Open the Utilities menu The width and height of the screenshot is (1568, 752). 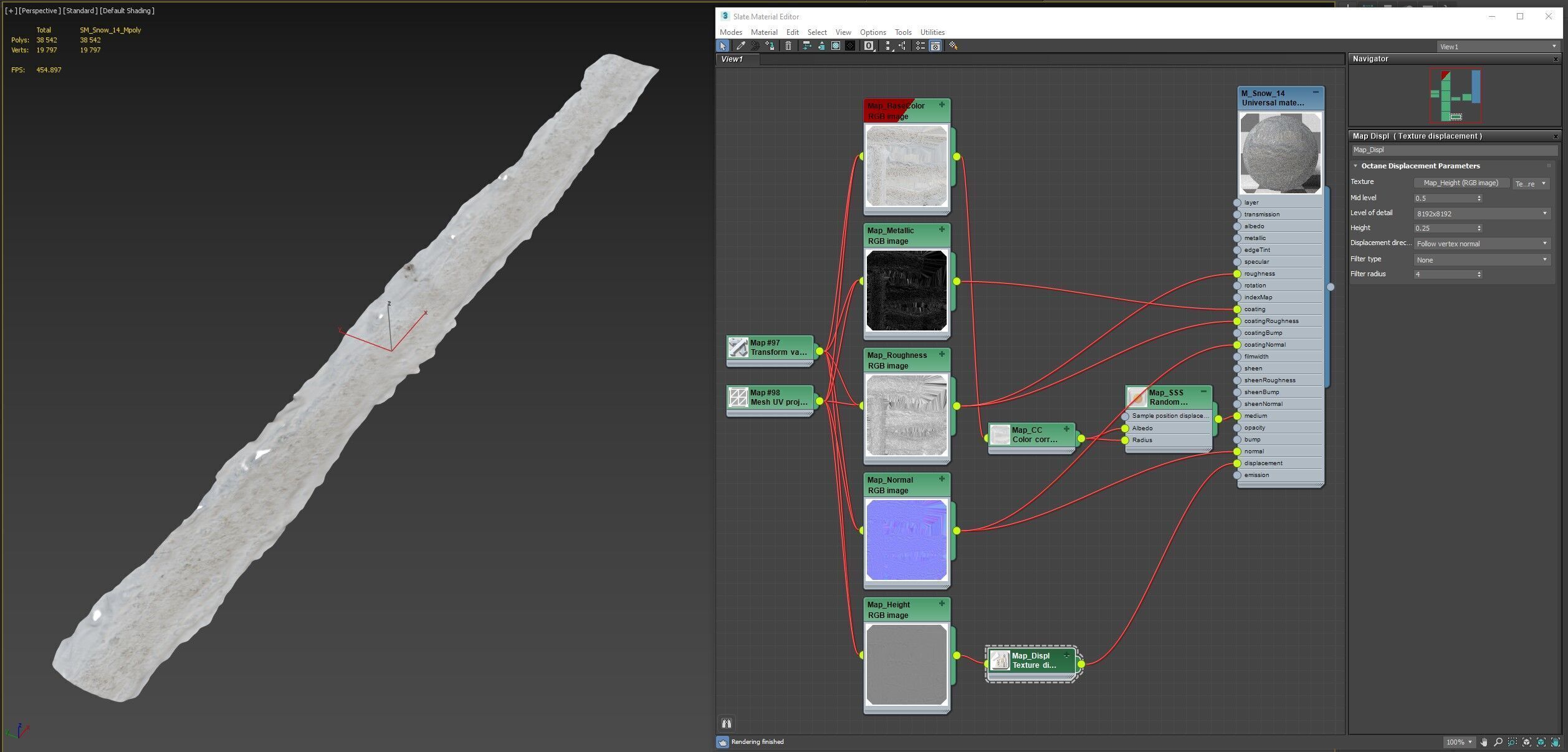(932, 32)
